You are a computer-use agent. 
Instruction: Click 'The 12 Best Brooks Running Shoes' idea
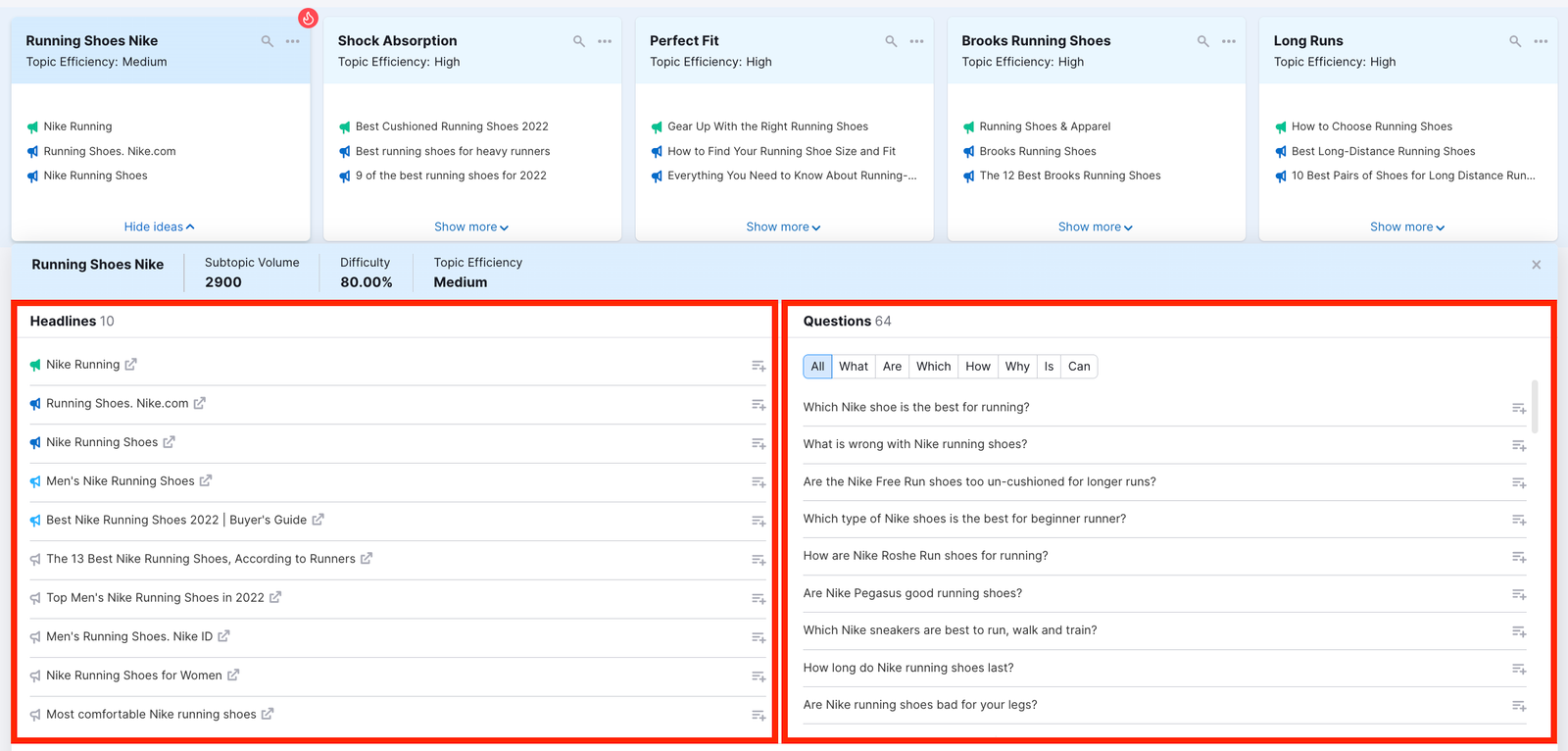1070,175
